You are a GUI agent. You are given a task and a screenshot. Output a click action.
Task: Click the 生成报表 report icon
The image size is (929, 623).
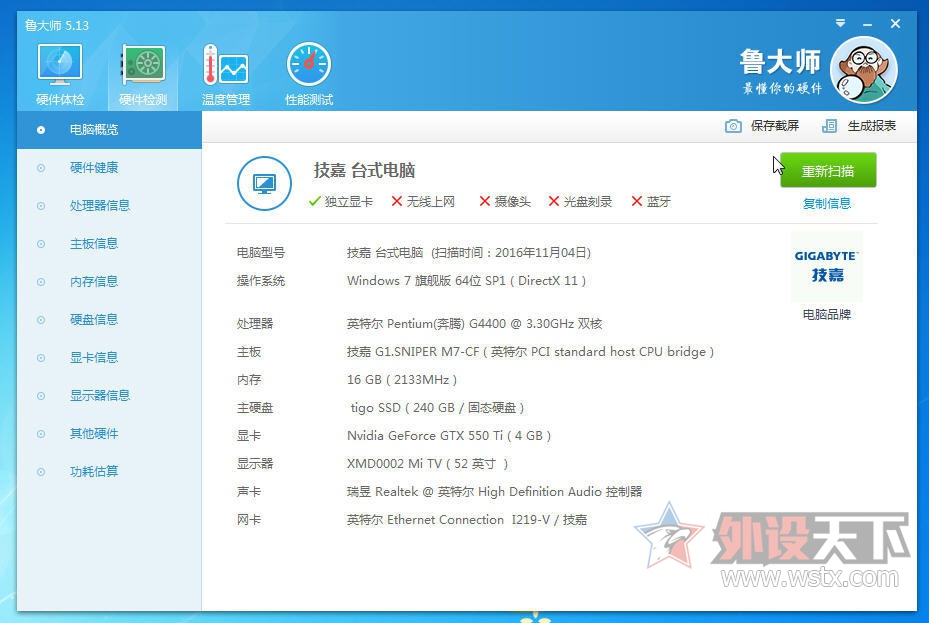pos(829,126)
